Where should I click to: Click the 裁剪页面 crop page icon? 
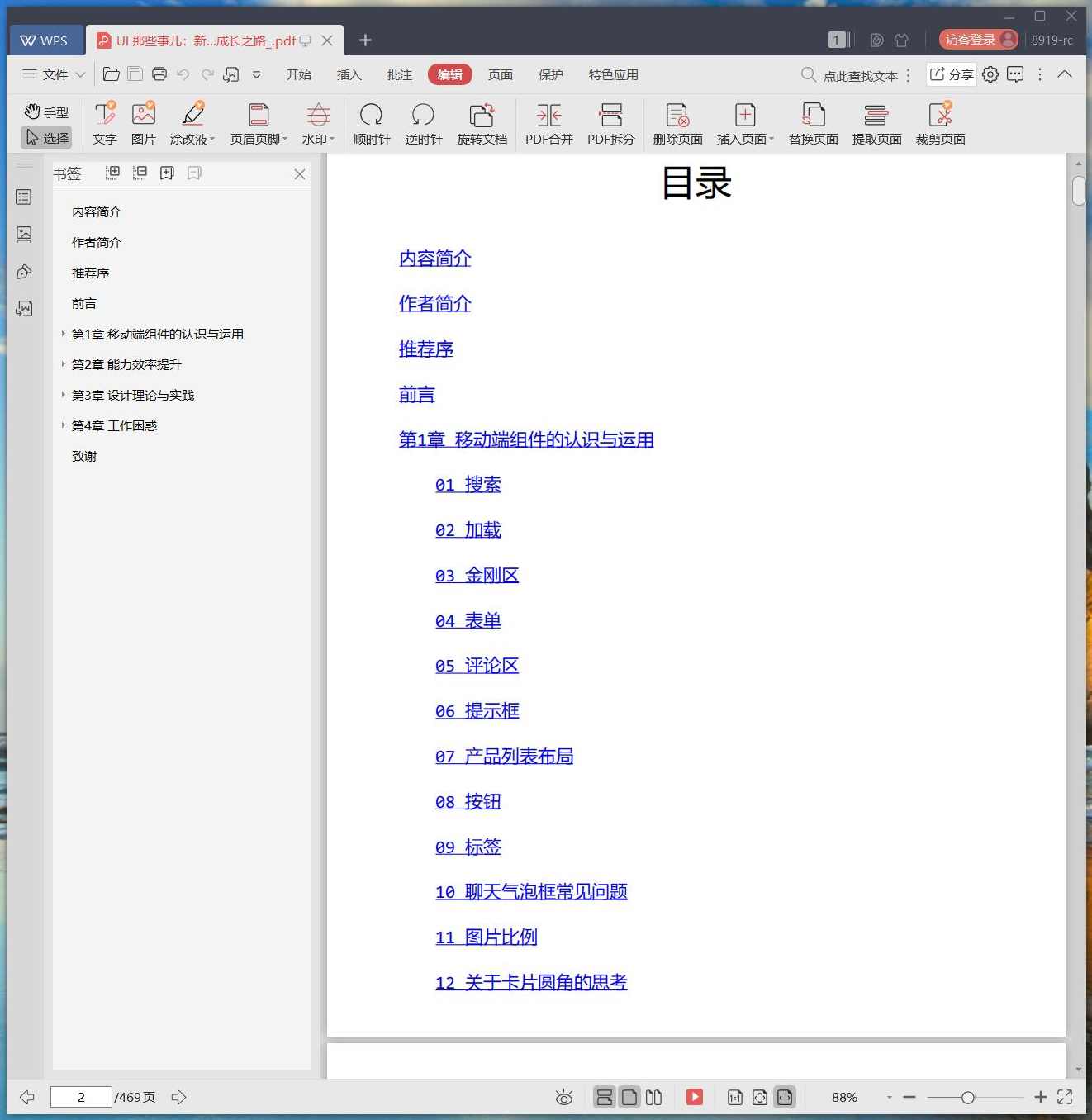click(941, 123)
